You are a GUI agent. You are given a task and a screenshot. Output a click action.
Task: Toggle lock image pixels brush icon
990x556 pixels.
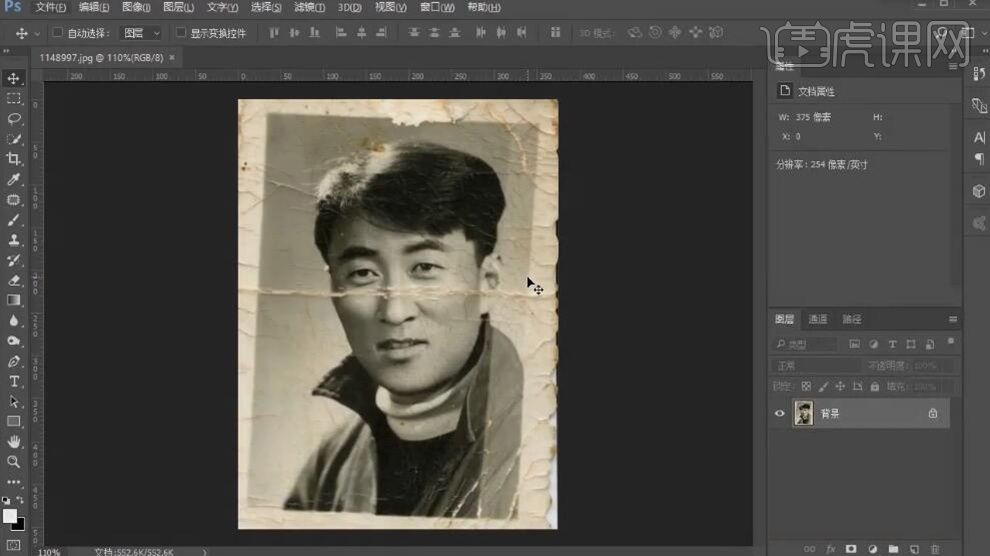pyautogui.click(x=823, y=386)
